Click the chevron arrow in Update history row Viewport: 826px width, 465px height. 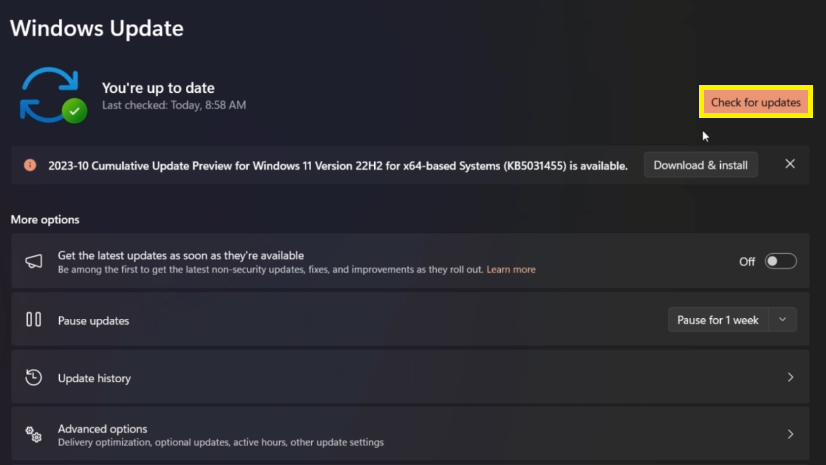790,378
